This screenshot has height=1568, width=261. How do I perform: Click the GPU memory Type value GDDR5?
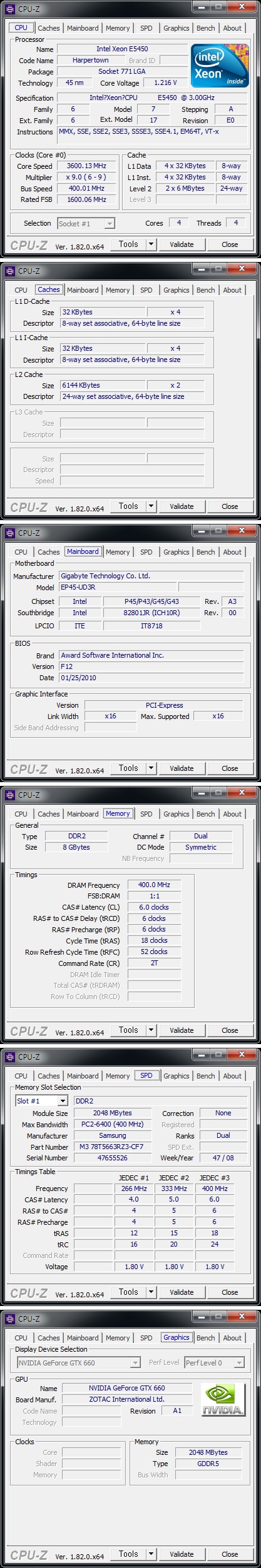pos(208,1464)
